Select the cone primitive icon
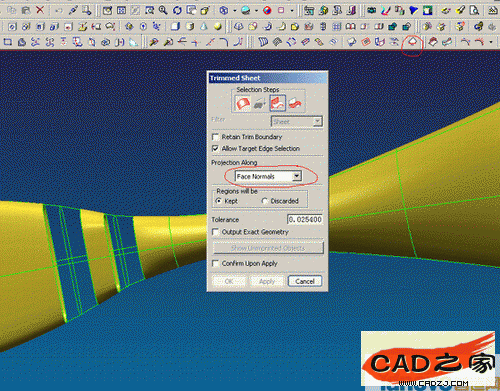The width and height of the screenshot is (500, 391). click(204, 26)
